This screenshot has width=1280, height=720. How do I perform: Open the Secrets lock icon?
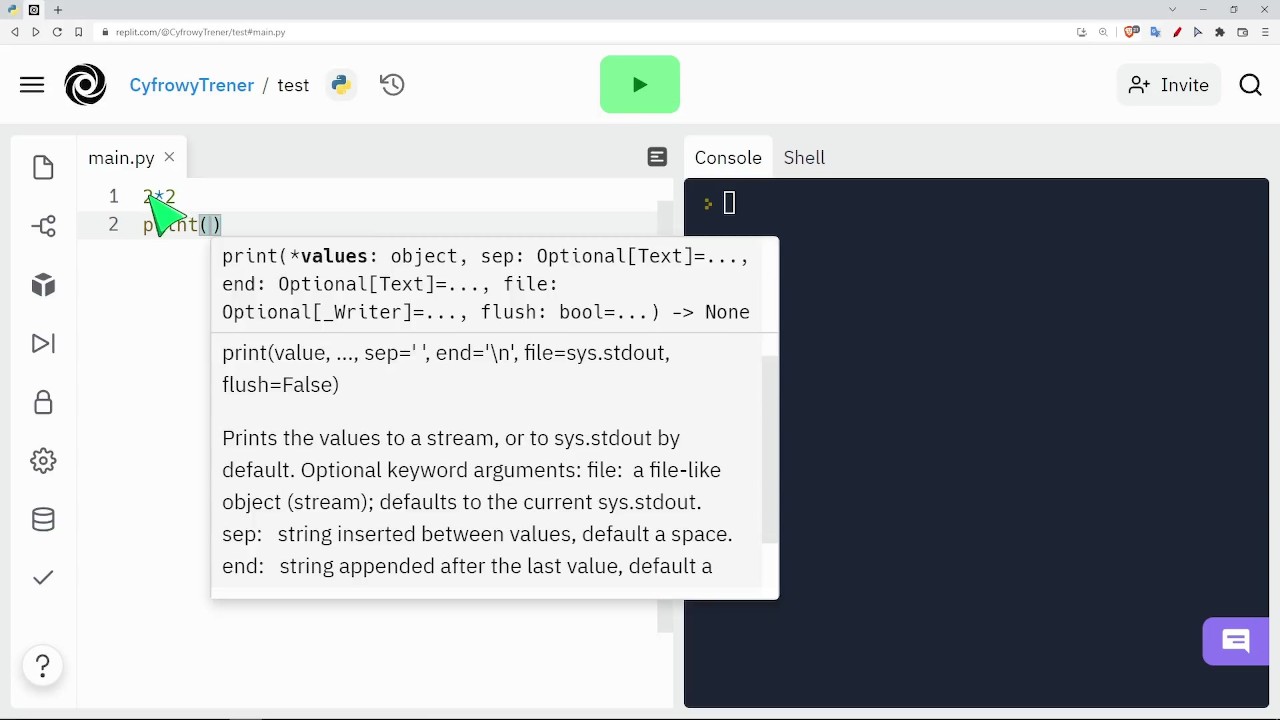[43, 402]
